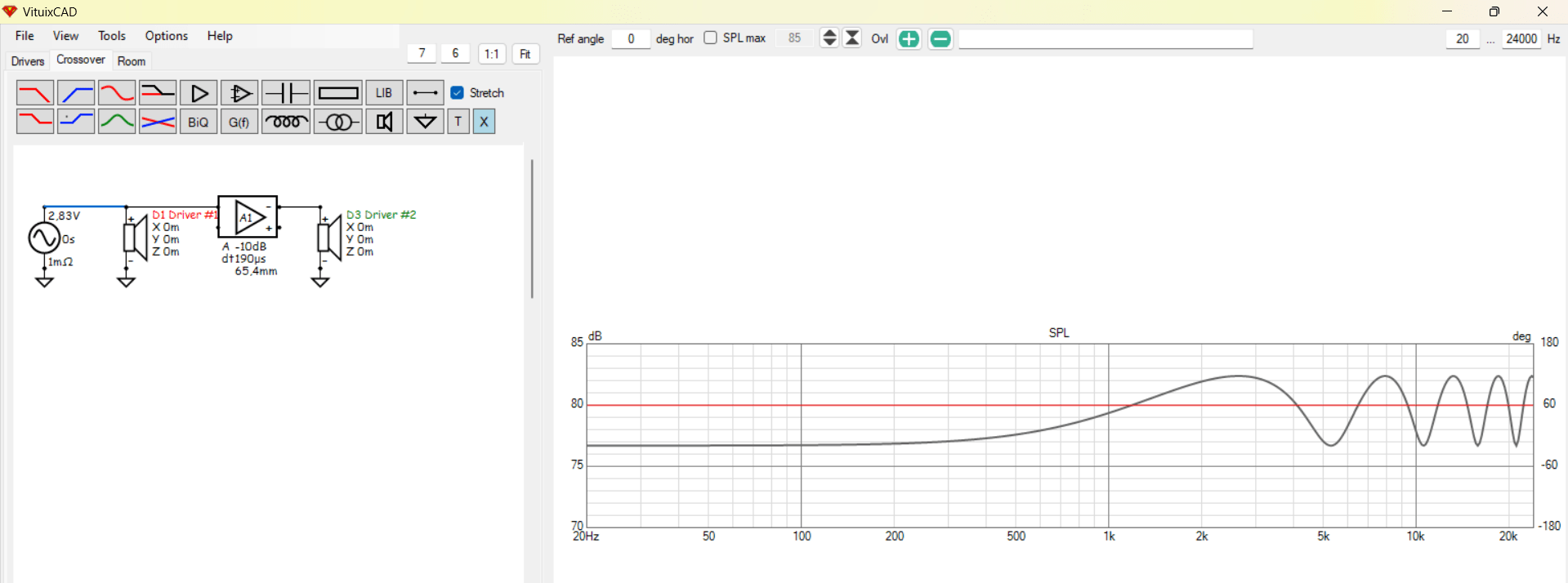Open the View menu
This screenshot has height=583, width=1568.
65,36
